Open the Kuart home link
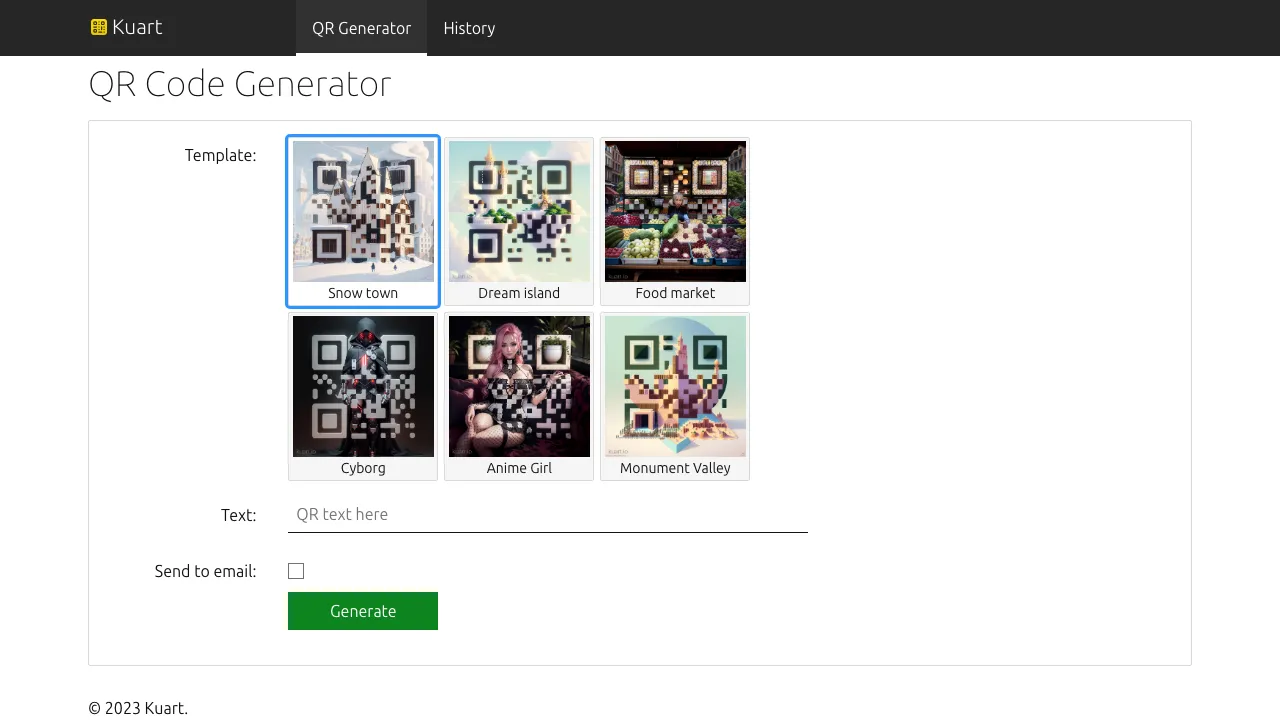The image size is (1280, 720). [126, 27]
